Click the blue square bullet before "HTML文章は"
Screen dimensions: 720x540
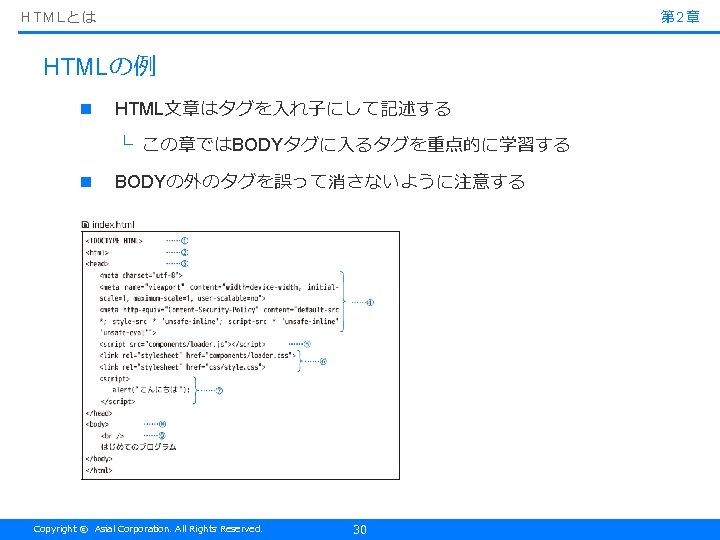click(x=86, y=109)
